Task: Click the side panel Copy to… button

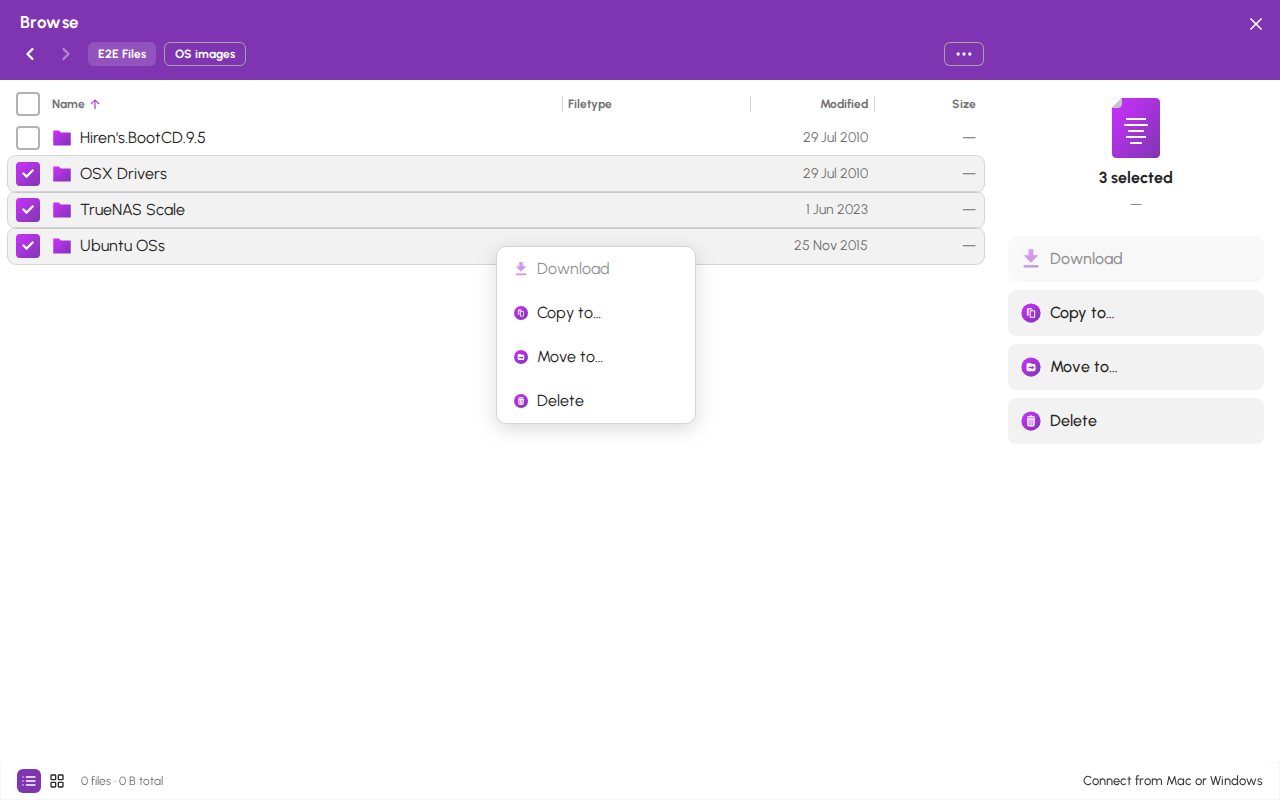Action: pos(1136,313)
